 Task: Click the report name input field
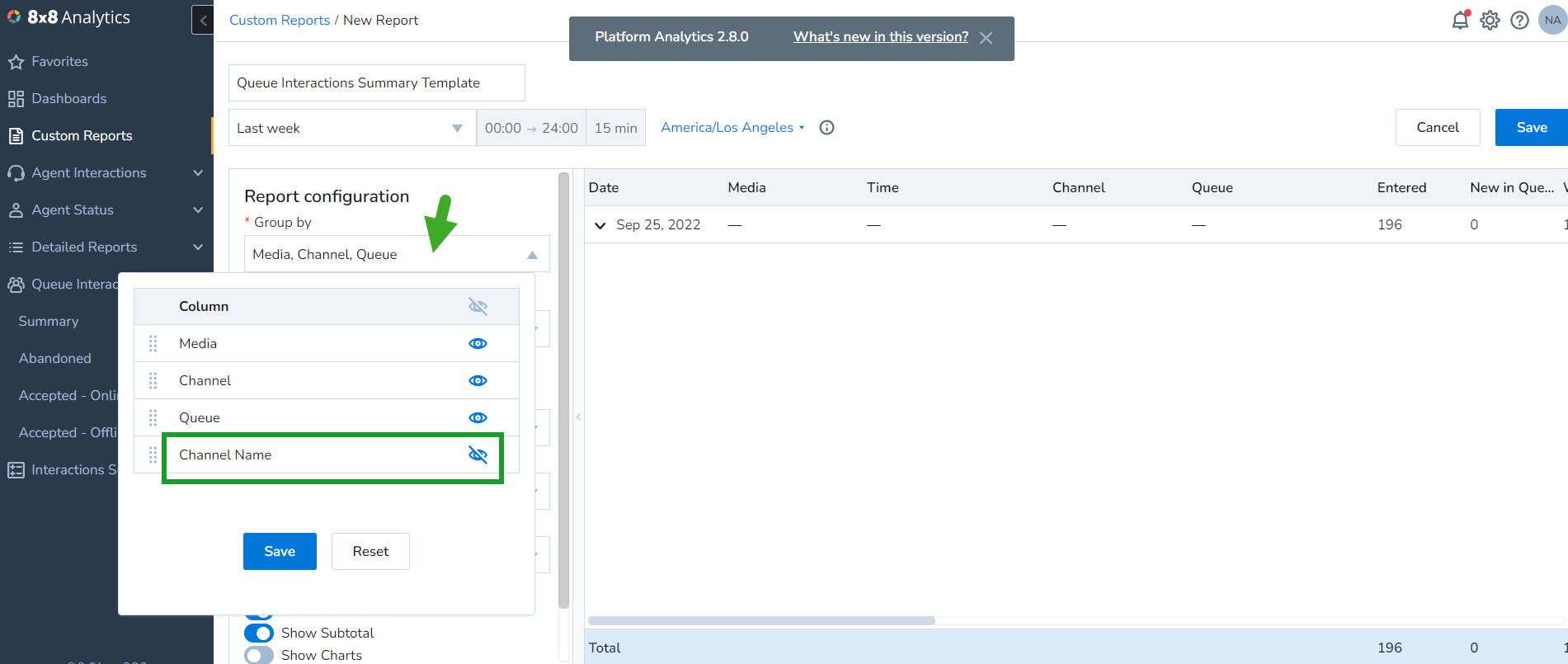point(376,83)
